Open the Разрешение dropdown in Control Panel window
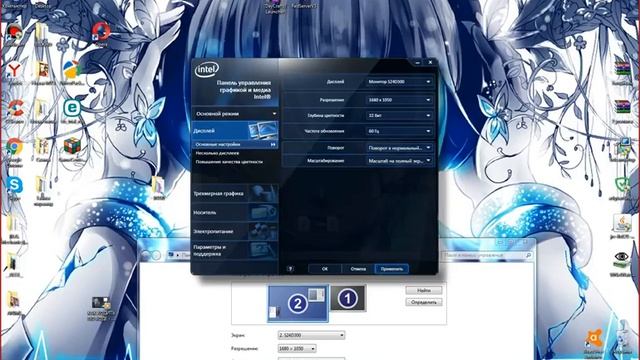640x360 pixels. click(x=297, y=349)
